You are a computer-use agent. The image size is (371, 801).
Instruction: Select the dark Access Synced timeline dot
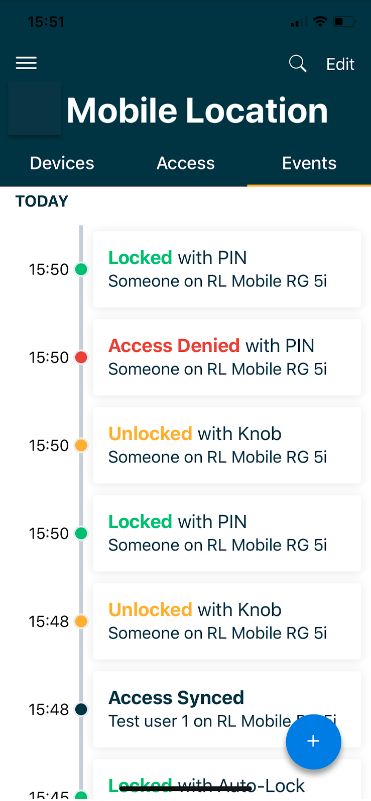coord(81,709)
